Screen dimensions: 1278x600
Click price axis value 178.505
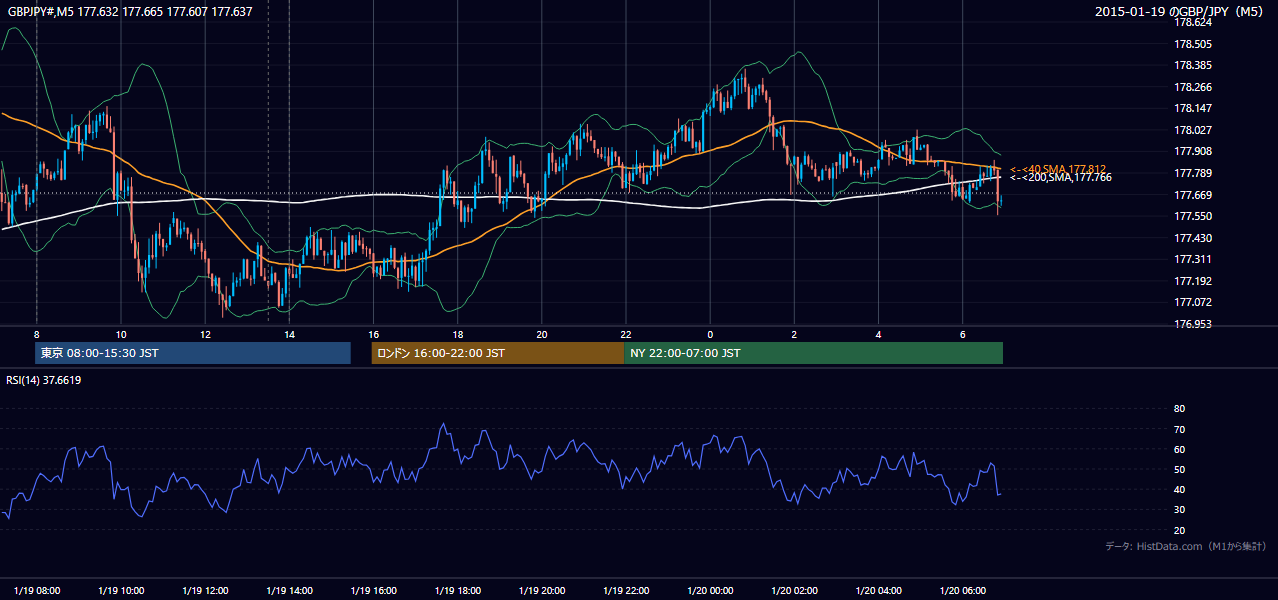(1193, 44)
